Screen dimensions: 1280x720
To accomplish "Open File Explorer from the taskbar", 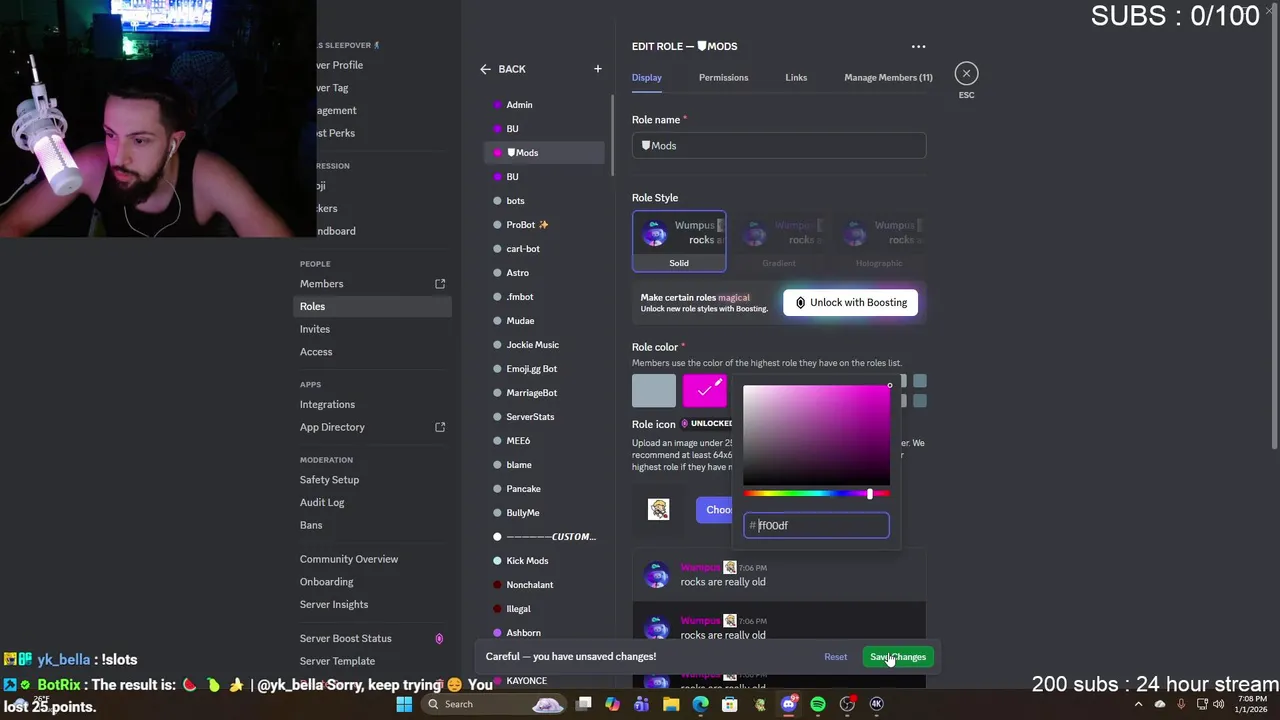I will pyautogui.click(x=671, y=704).
